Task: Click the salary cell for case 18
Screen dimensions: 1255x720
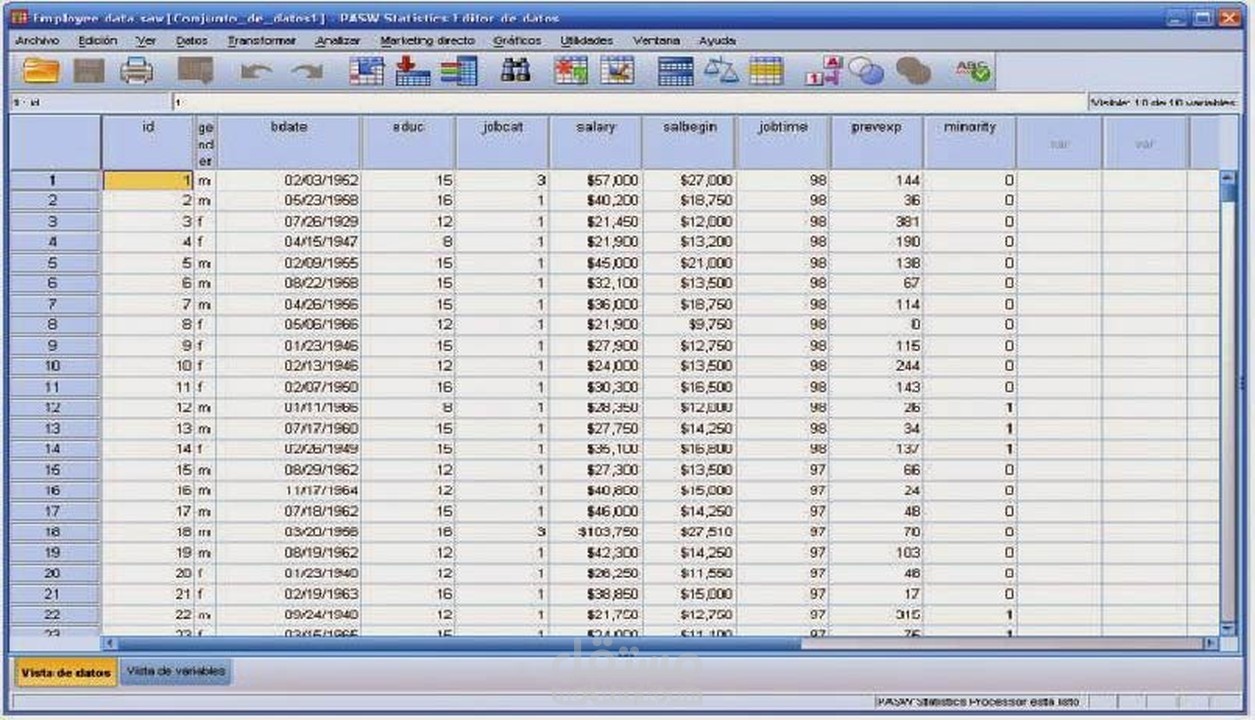Action: (x=595, y=531)
